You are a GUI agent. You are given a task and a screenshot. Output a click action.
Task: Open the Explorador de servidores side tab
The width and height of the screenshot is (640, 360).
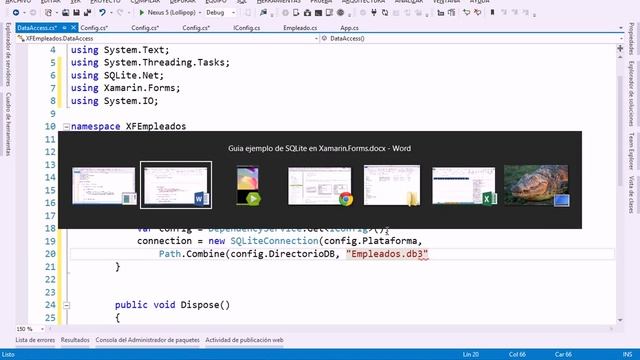click(8, 54)
